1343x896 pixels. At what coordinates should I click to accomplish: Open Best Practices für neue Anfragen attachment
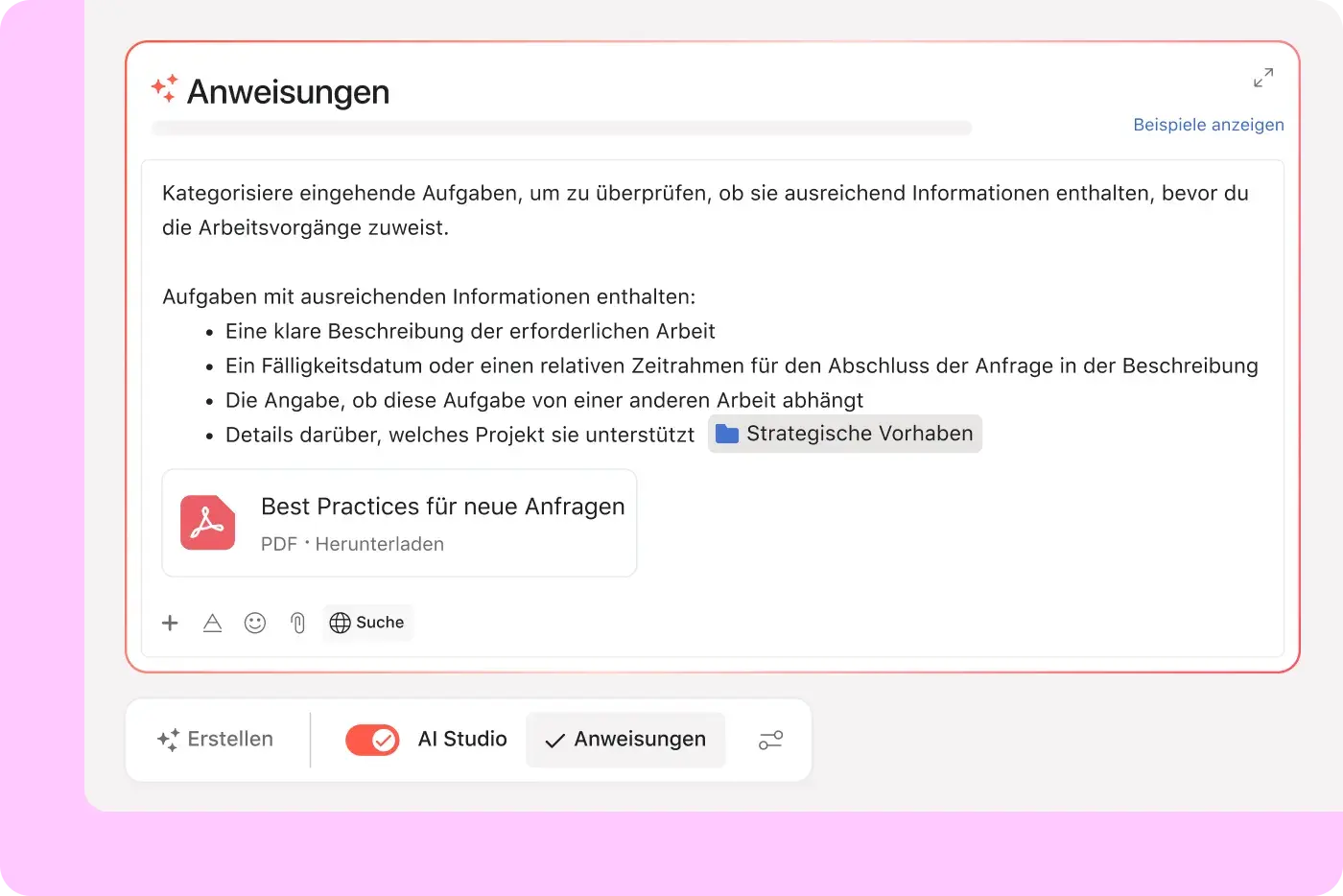[x=399, y=523]
